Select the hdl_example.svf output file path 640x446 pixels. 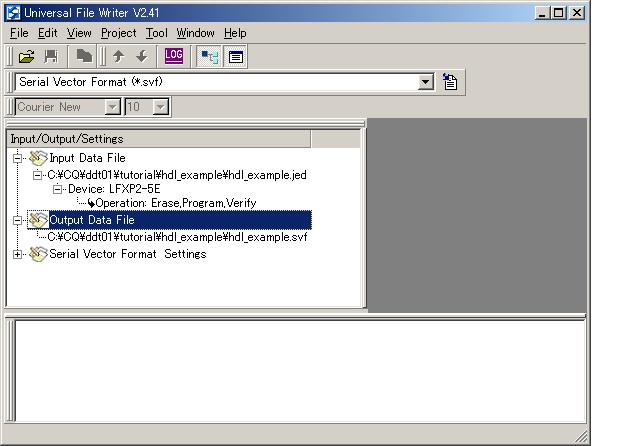pyautogui.click(x=177, y=237)
